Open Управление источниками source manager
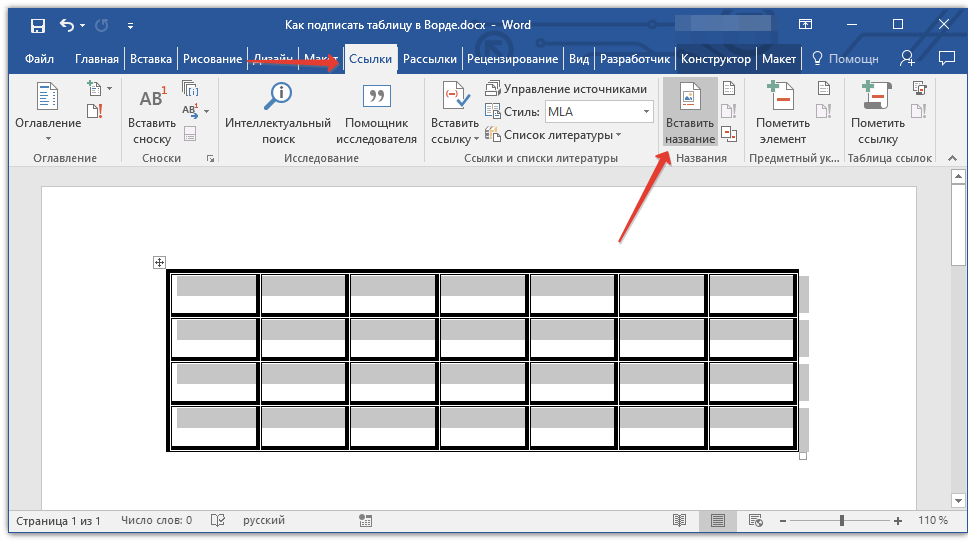The width and height of the screenshot is (968, 541). click(566, 89)
